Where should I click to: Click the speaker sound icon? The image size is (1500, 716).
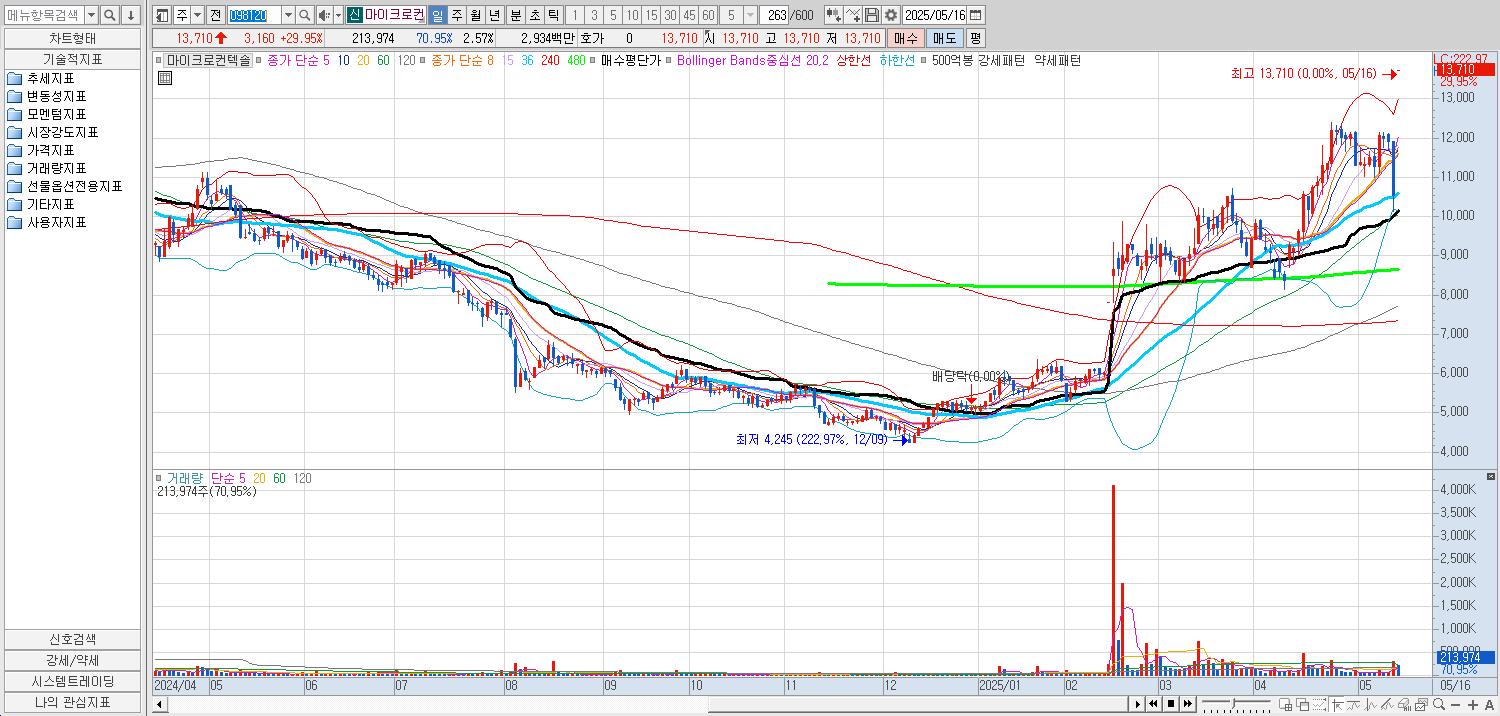click(324, 15)
